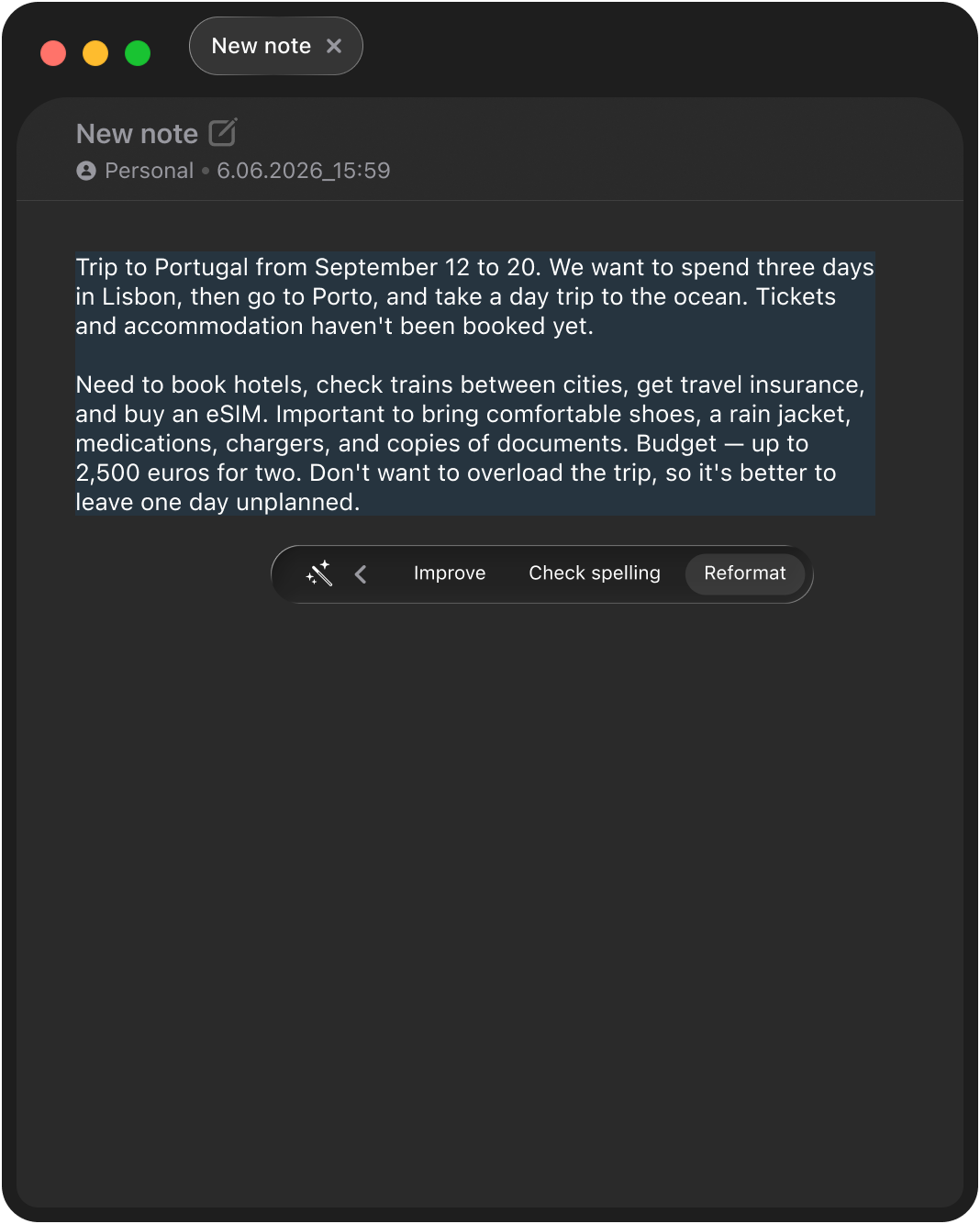Image resolution: width=980 pixels, height=1224 pixels.
Task: Select Check spelling option
Action: click(x=595, y=573)
